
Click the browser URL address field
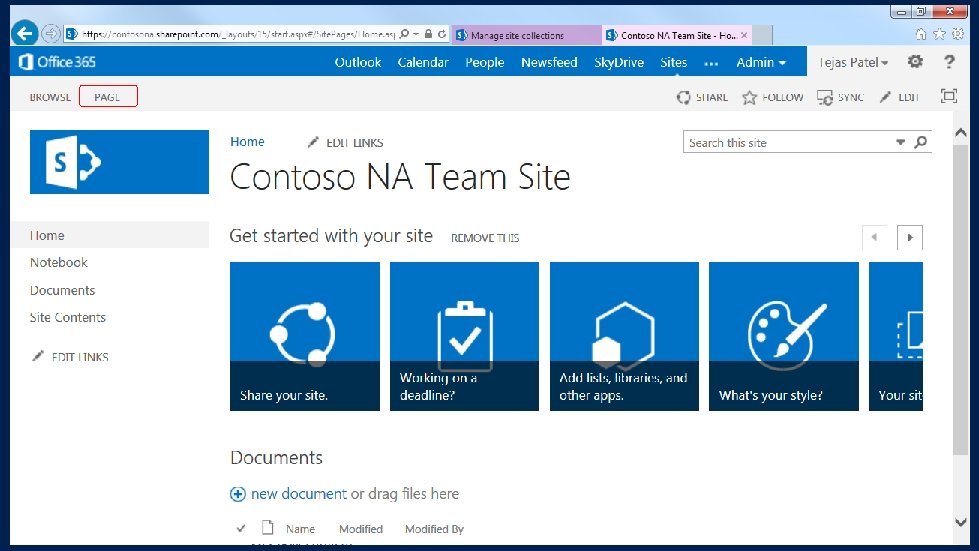(x=239, y=34)
